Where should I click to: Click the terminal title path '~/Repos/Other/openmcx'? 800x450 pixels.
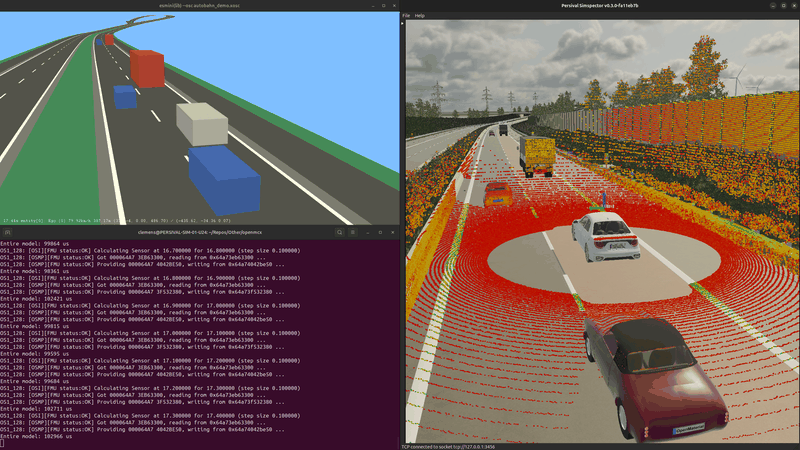point(236,232)
